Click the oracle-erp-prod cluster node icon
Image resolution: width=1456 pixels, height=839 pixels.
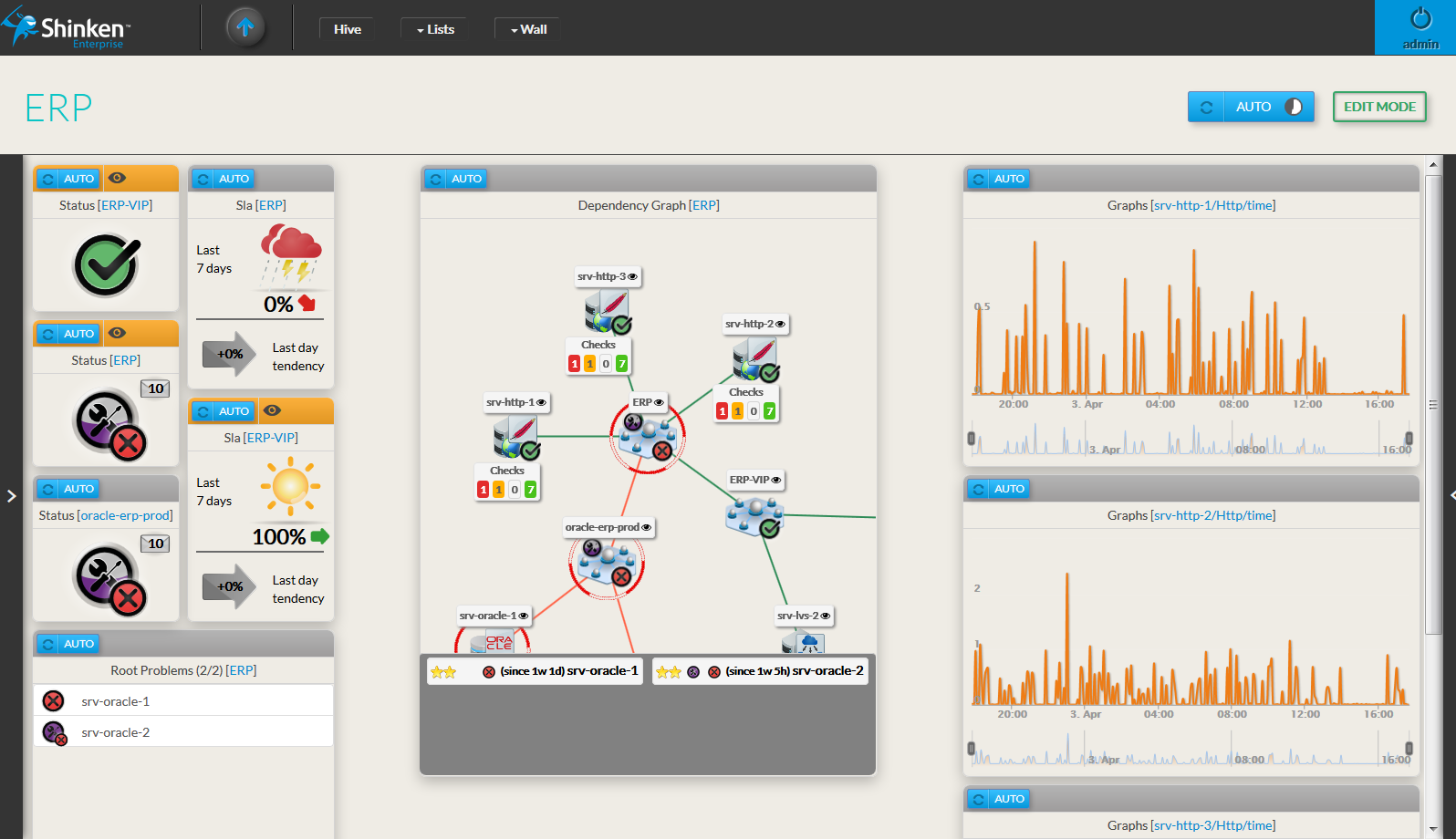(607, 563)
